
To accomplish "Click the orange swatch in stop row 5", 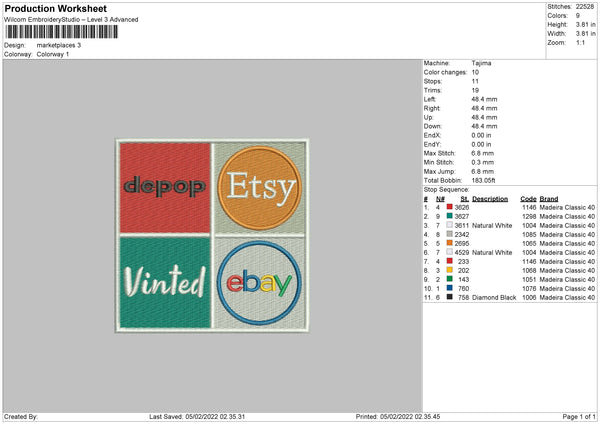I will click(450, 243).
